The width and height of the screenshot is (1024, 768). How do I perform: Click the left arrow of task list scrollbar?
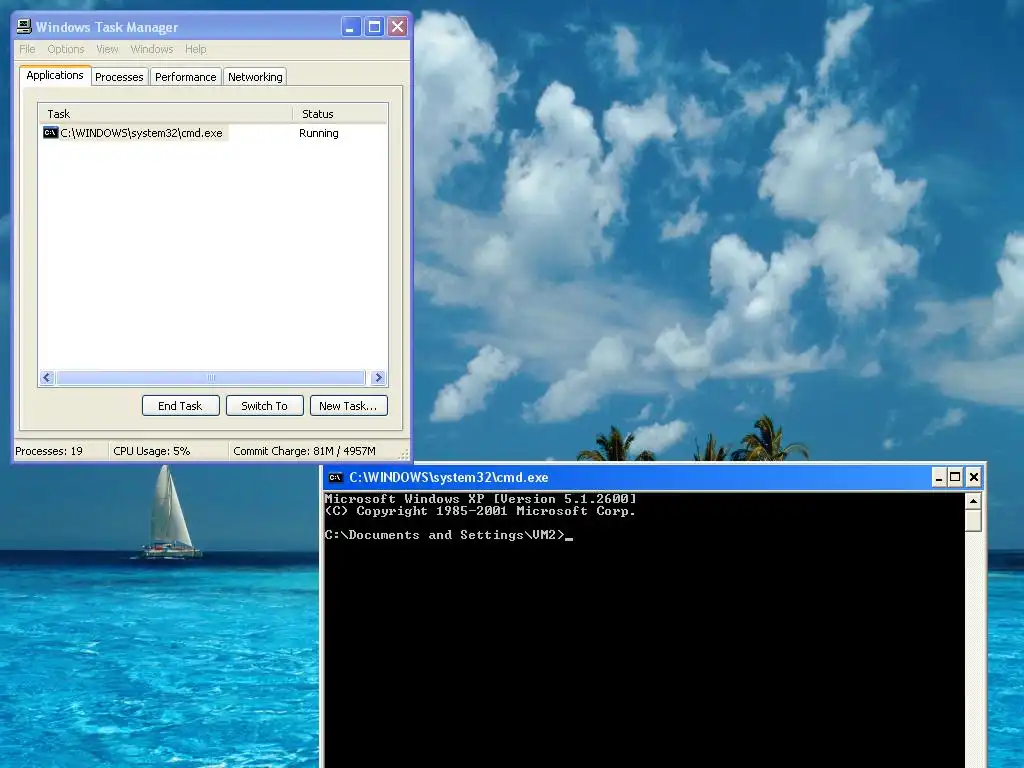tap(47, 377)
